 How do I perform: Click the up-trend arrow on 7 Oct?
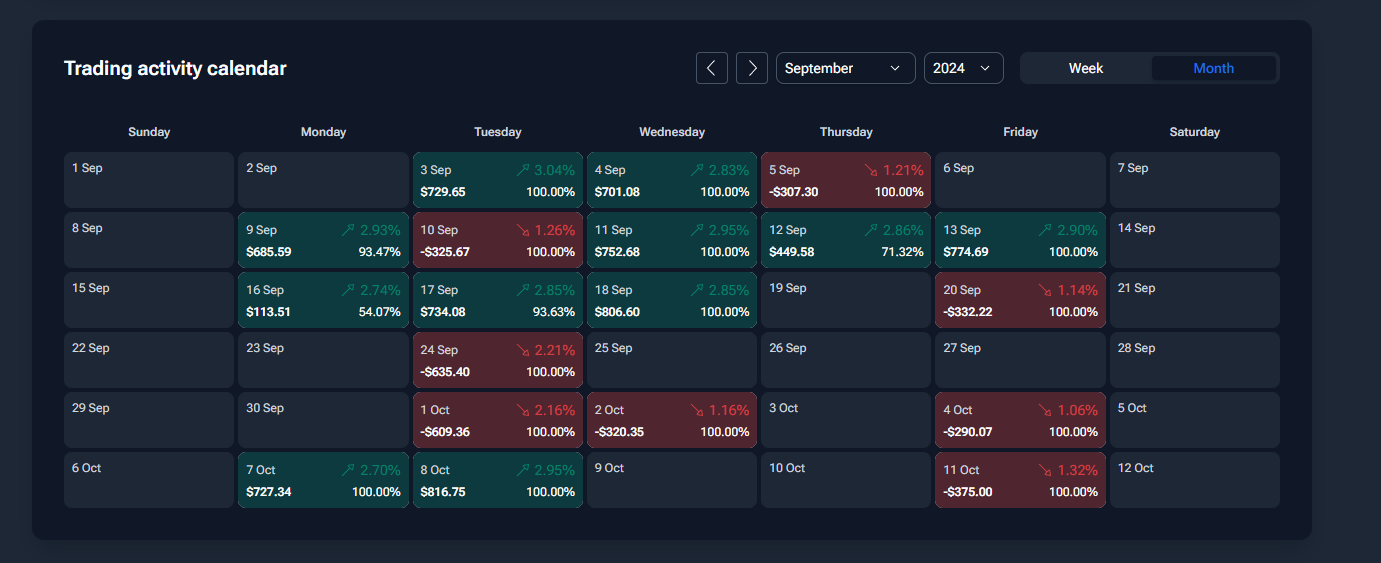click(x=348, y=470)
